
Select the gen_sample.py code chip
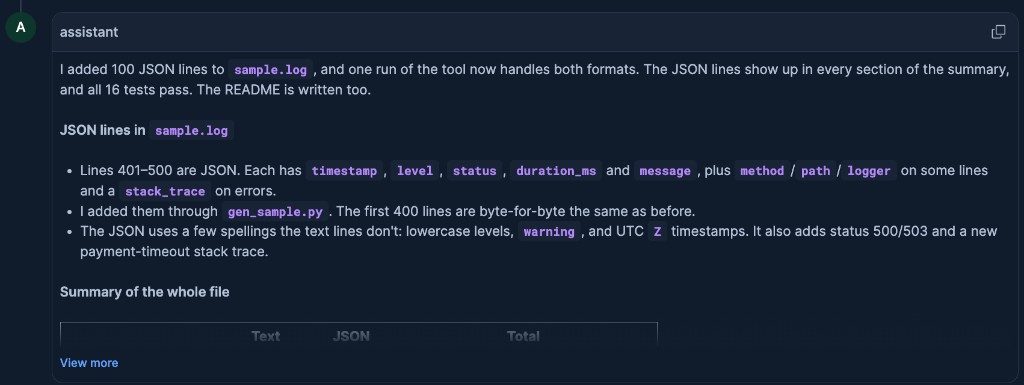276,212
